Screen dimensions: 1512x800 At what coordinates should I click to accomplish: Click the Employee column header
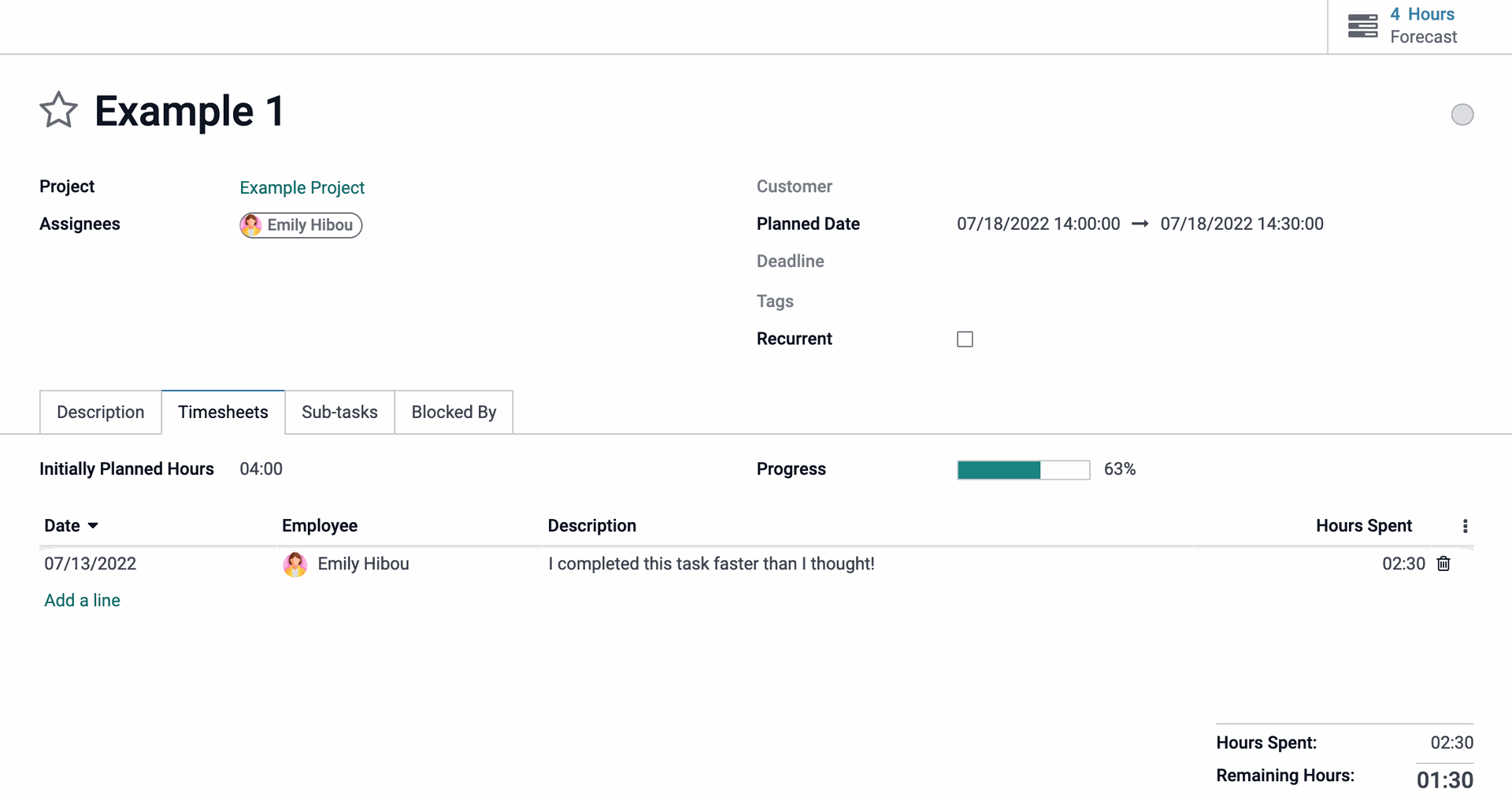[x=320, y=526]
